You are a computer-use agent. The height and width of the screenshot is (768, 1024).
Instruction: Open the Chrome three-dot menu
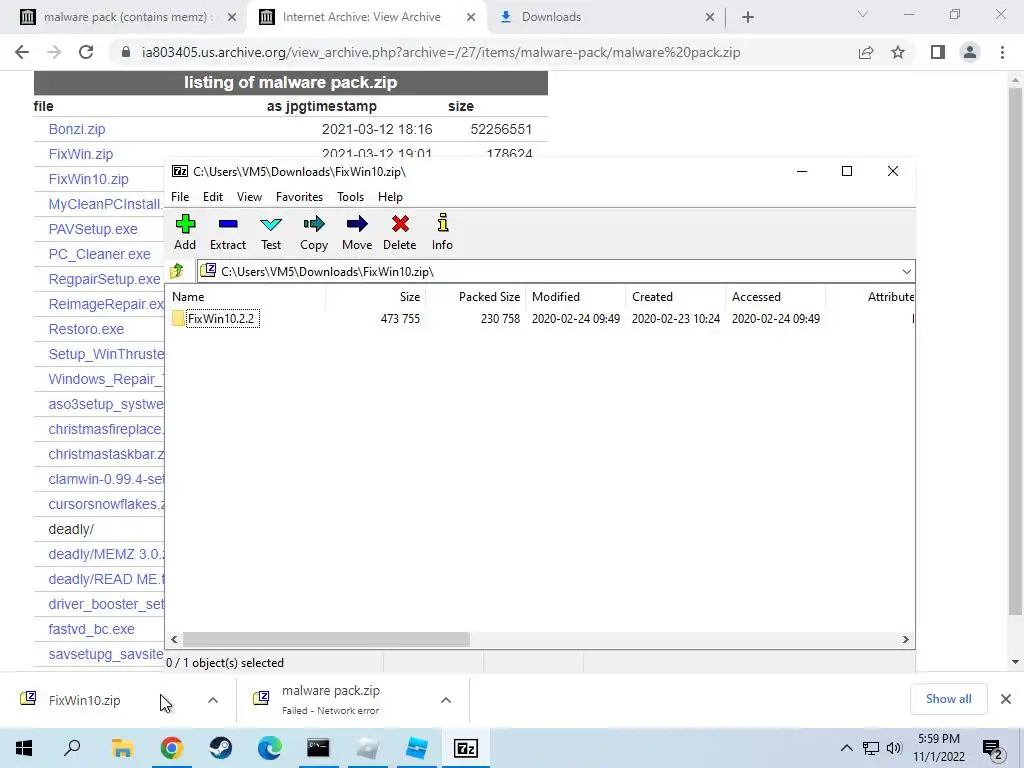(1002, 52)
